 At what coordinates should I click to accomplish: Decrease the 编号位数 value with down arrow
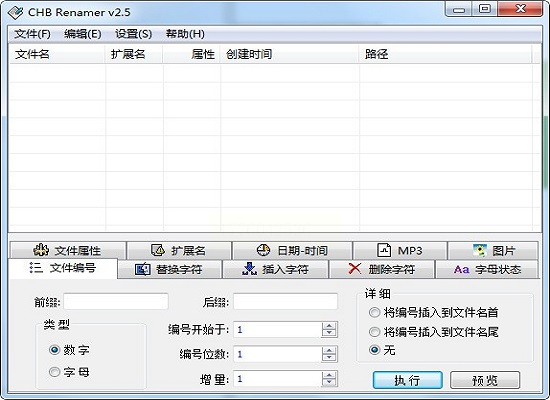click(329, 358)
